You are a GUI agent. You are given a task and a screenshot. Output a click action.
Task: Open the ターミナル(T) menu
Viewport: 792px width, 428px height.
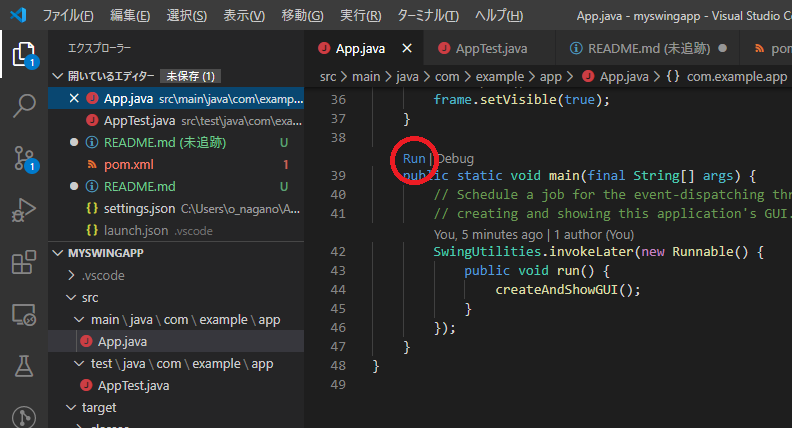(x=428, y=16)
